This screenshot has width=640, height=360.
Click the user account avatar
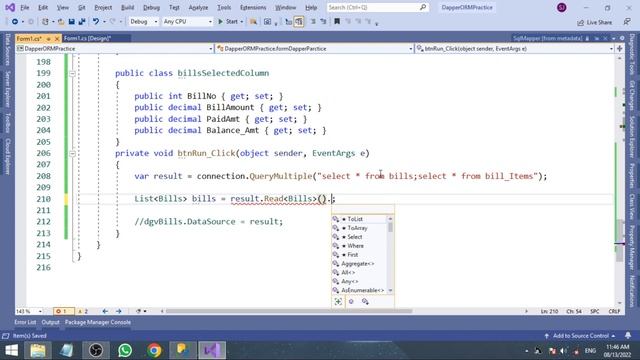tap(562, 7)
